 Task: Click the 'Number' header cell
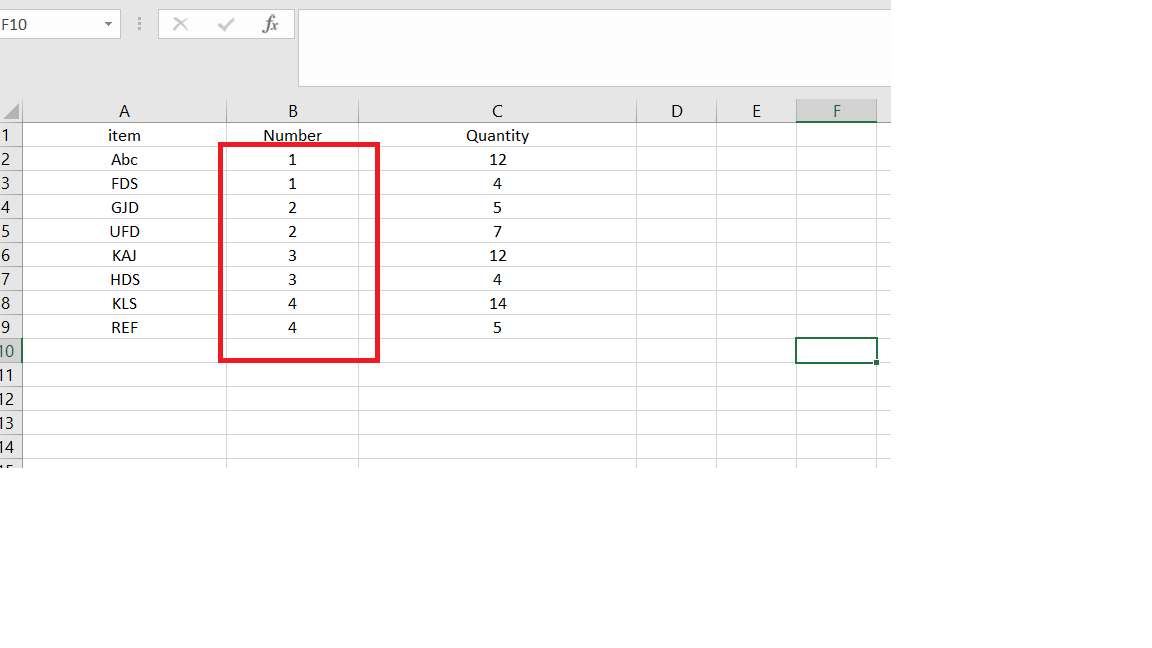(x=292, y=135)
